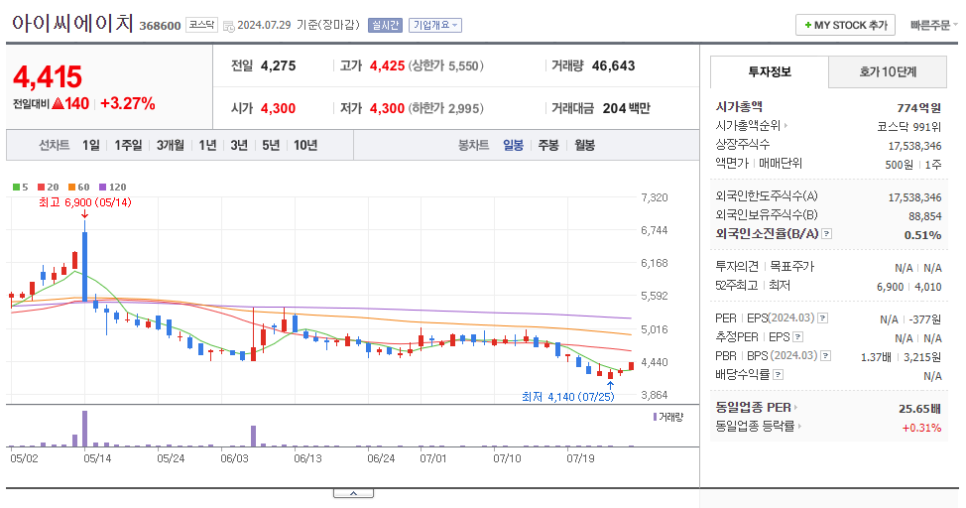Select the 1일 line chart period
The height and width of the screenshot is (508, 966).
(91, 145)
